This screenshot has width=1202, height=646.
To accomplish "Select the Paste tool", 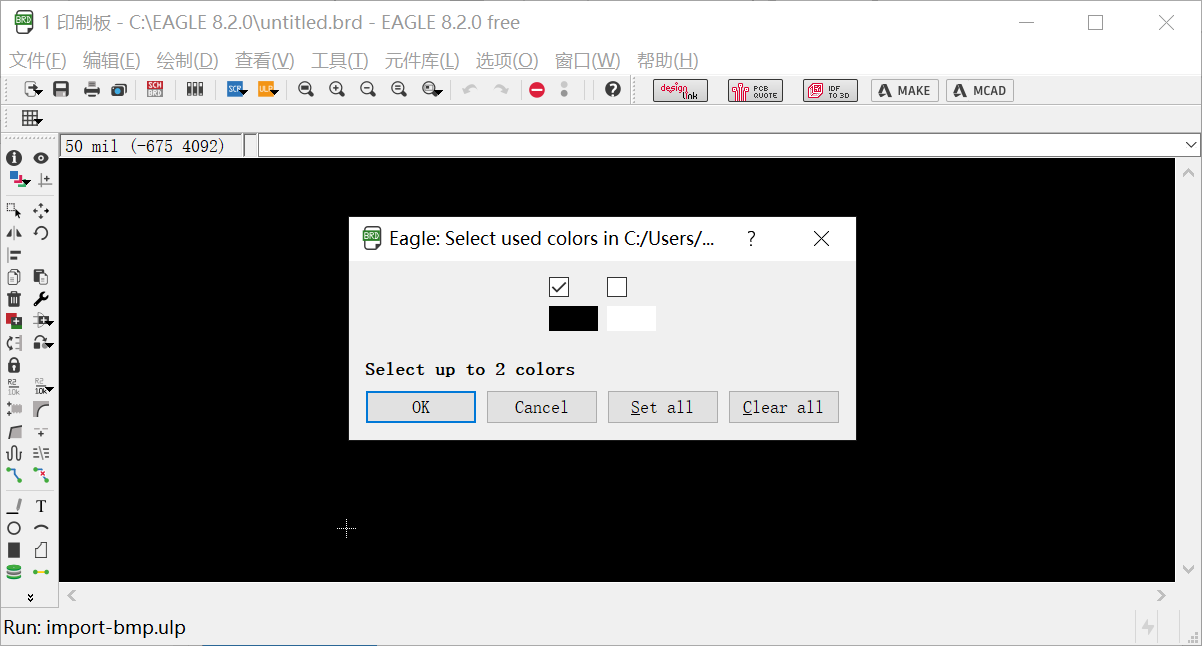I will pyautogui.click(x=41, y=277).
